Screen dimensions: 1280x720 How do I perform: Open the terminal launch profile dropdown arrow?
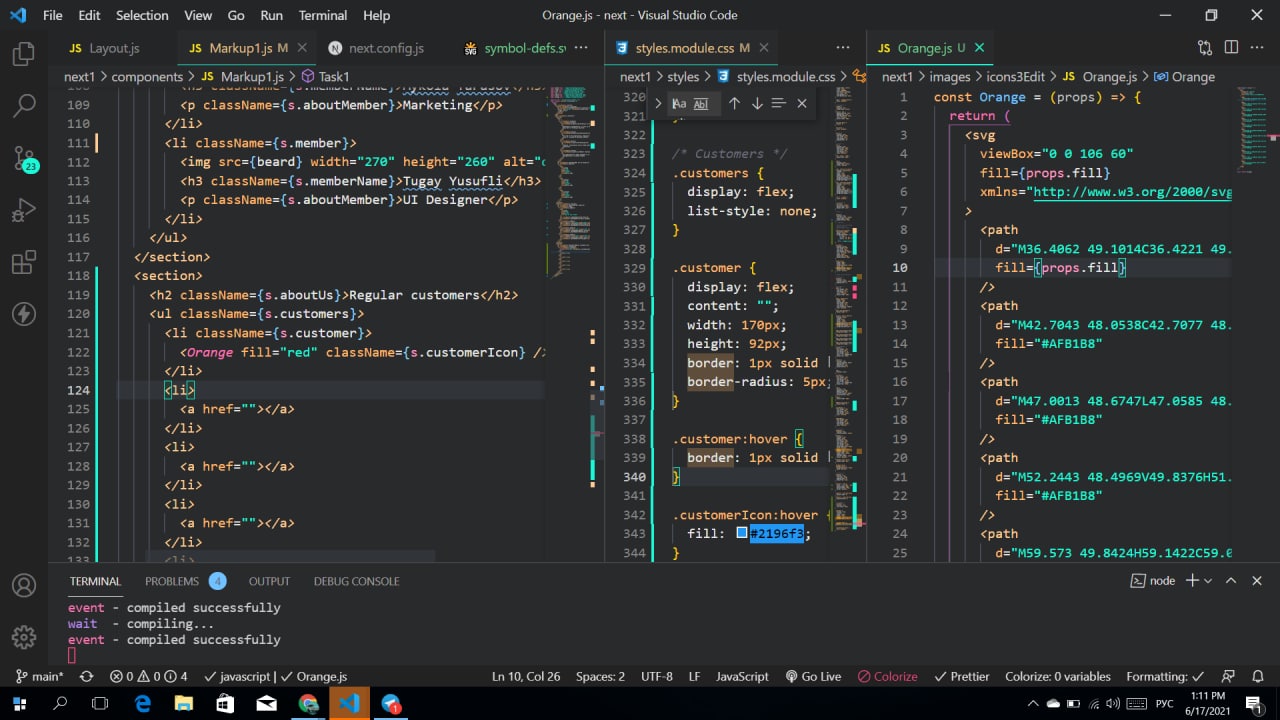tap(1208, 580)
